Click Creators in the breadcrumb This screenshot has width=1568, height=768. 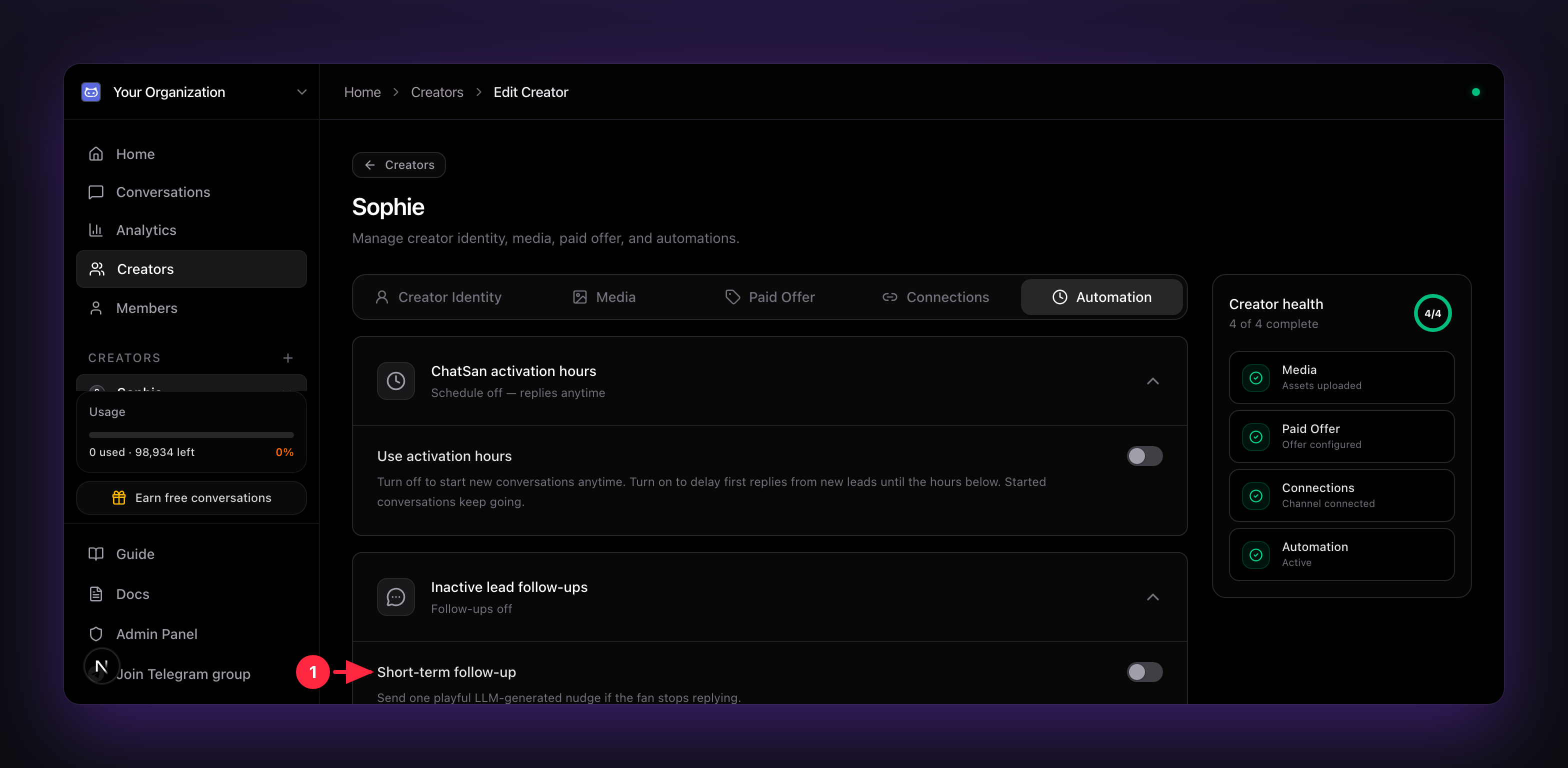[437, 92]
